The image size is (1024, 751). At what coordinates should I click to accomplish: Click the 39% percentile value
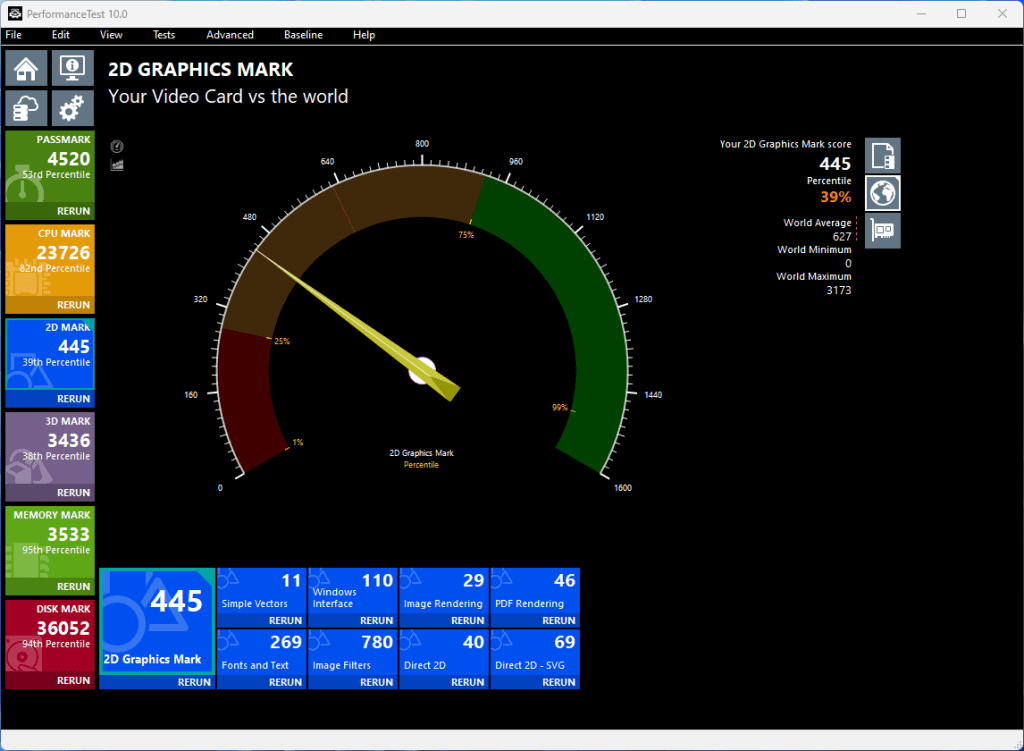coord(836,197)
